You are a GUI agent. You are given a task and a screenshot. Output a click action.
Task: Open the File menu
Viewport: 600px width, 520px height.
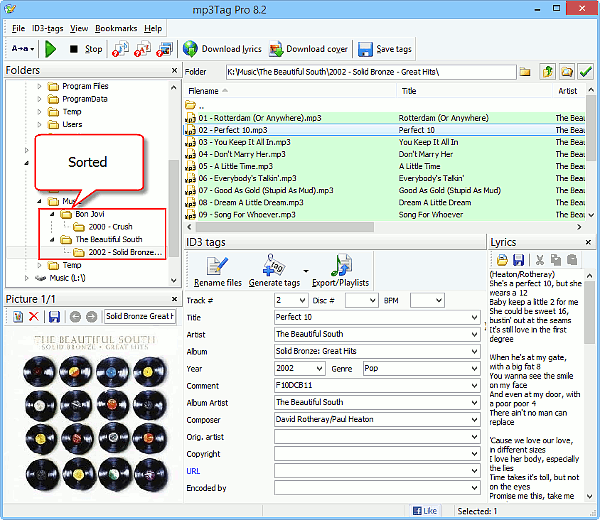[18, 28]
